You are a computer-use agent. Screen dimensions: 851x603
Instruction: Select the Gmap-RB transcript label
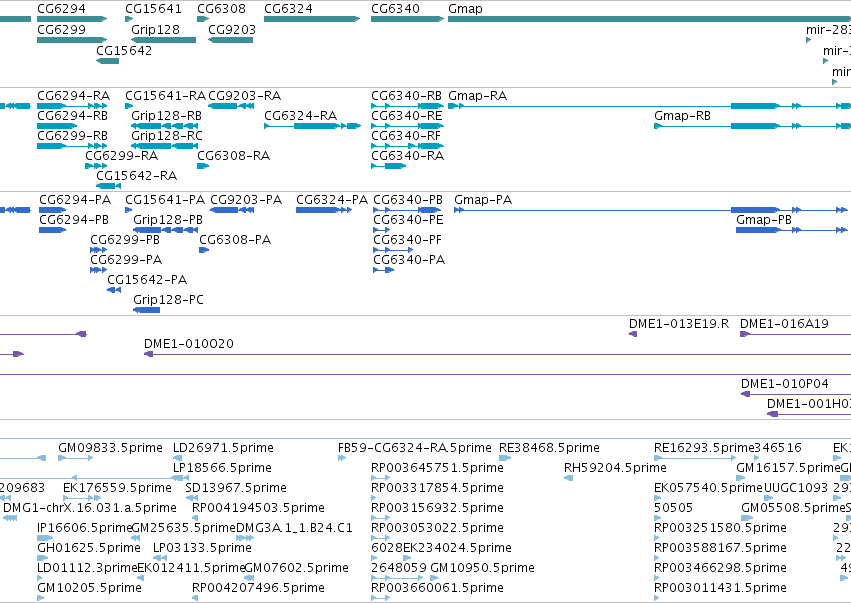(x=682, y=116)
